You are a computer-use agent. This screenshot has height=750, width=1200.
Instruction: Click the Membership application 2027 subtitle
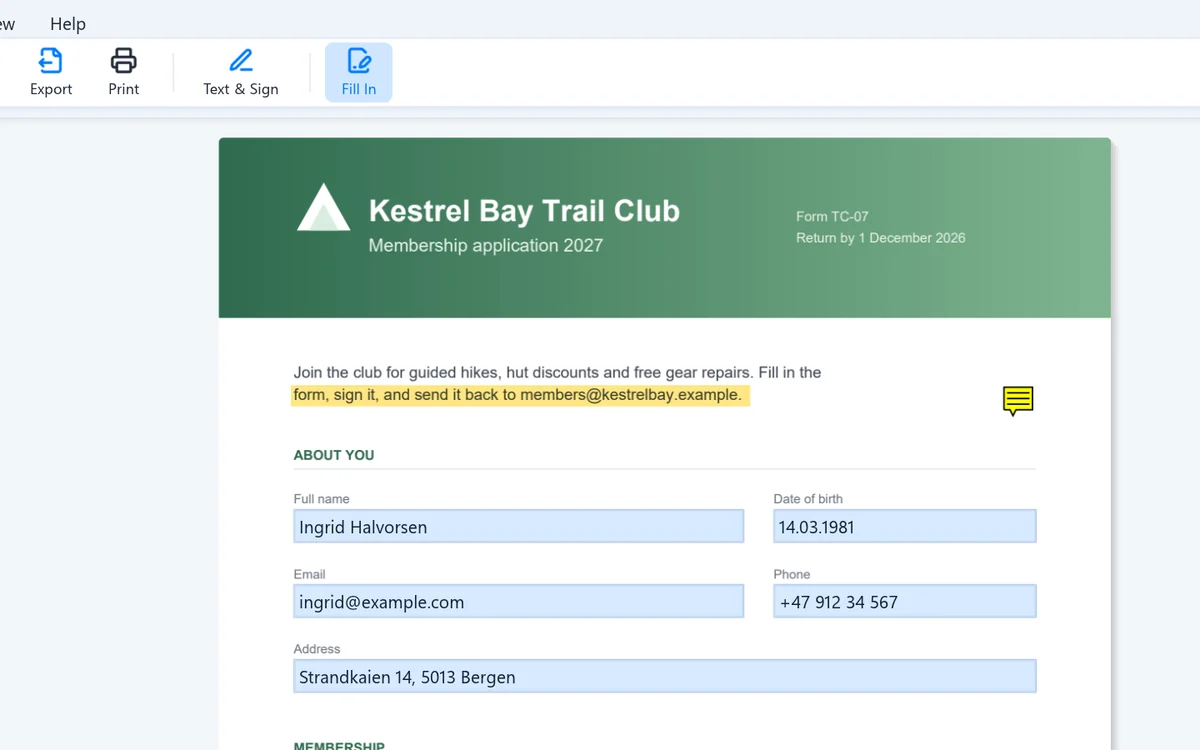(486, 245)
